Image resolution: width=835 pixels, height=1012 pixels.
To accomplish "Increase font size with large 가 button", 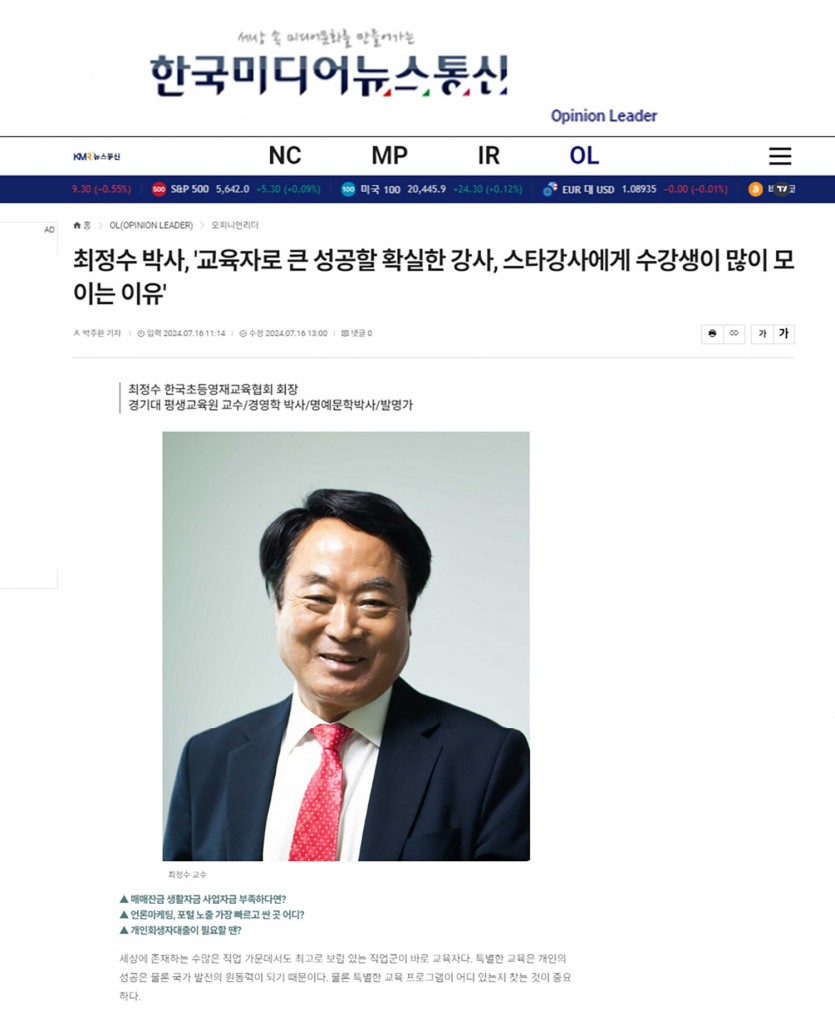I will 783,334.
